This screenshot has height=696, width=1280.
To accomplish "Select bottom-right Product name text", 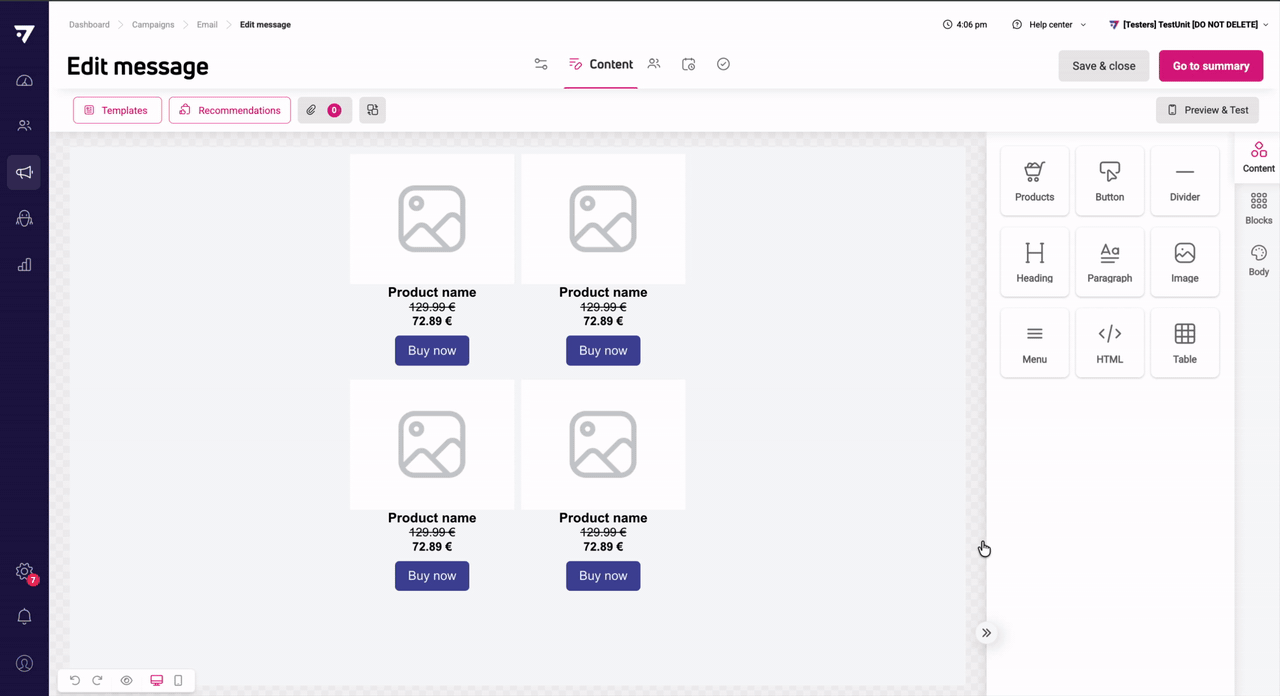I will (x=603, y=518).
